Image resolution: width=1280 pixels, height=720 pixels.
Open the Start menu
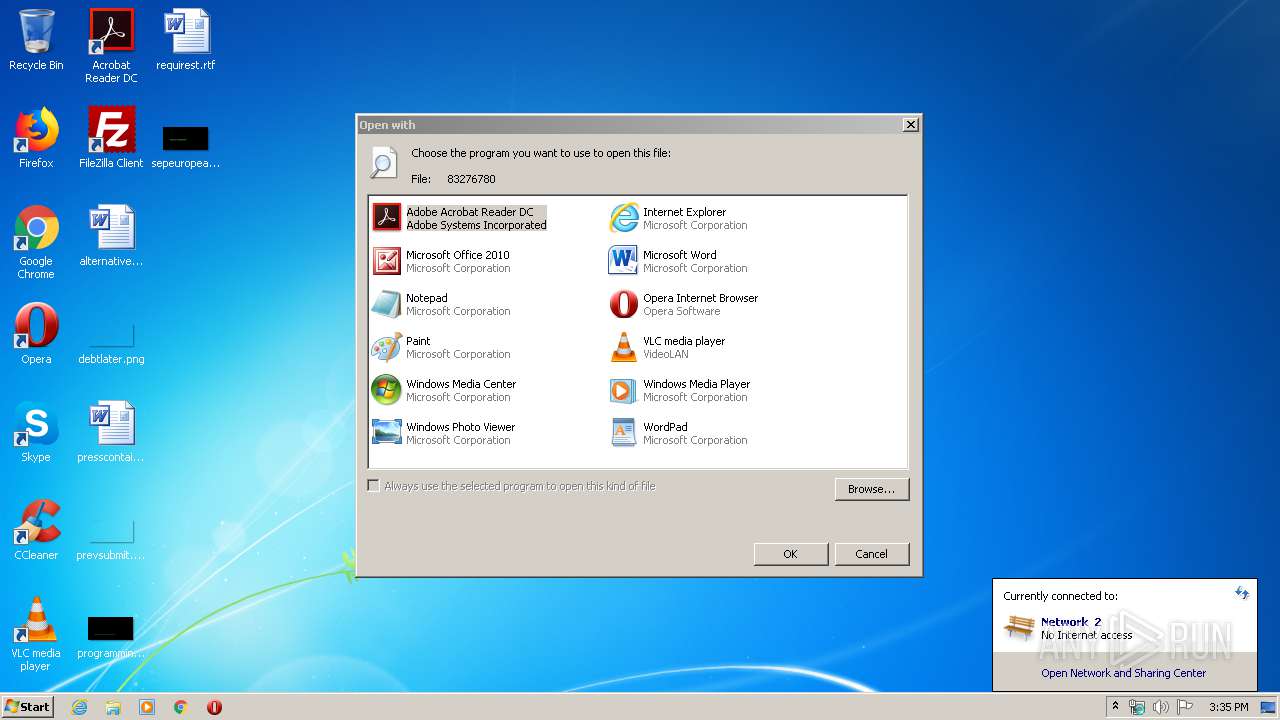[x=27, y=707]
